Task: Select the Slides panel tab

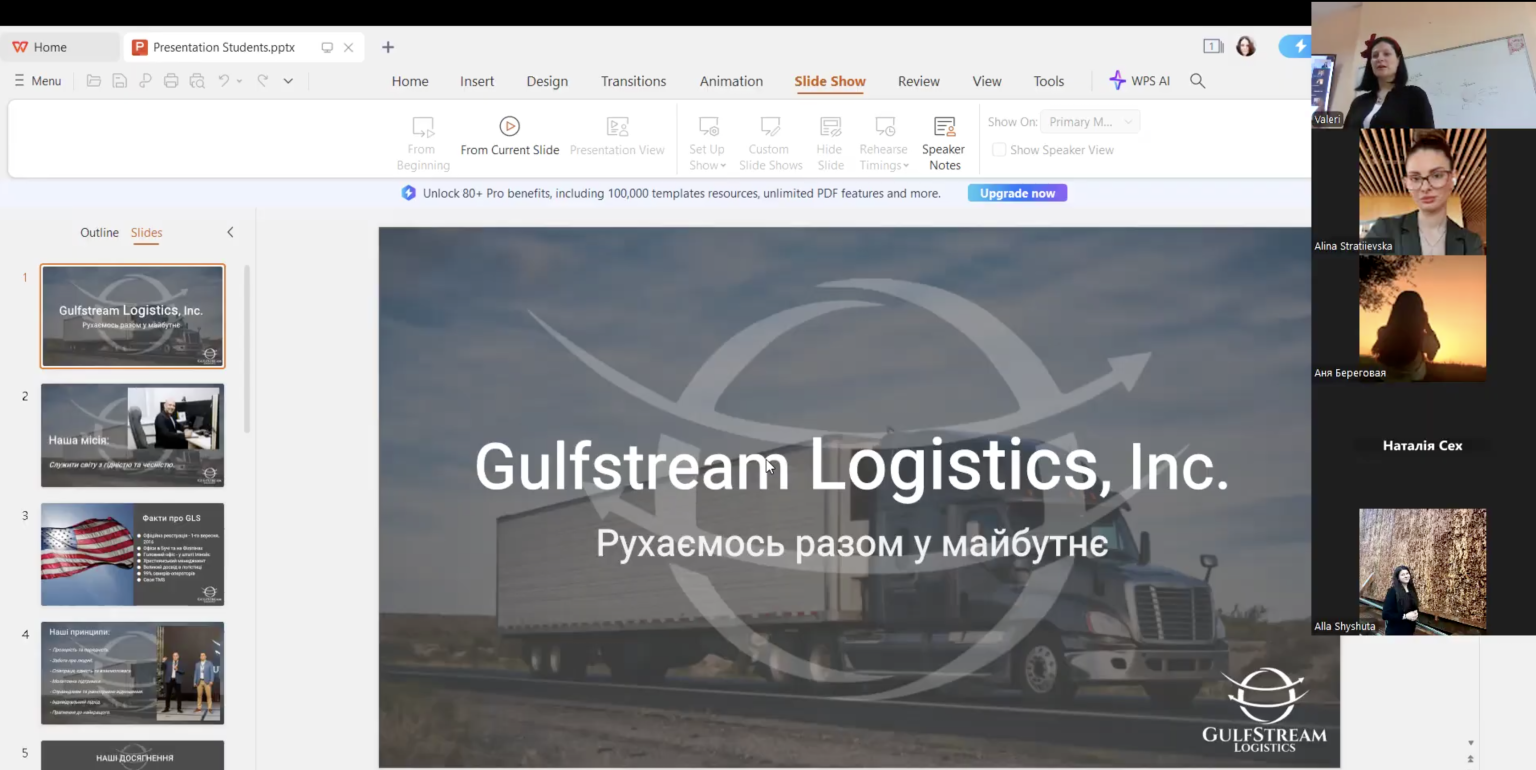Action: pos(146,232)
